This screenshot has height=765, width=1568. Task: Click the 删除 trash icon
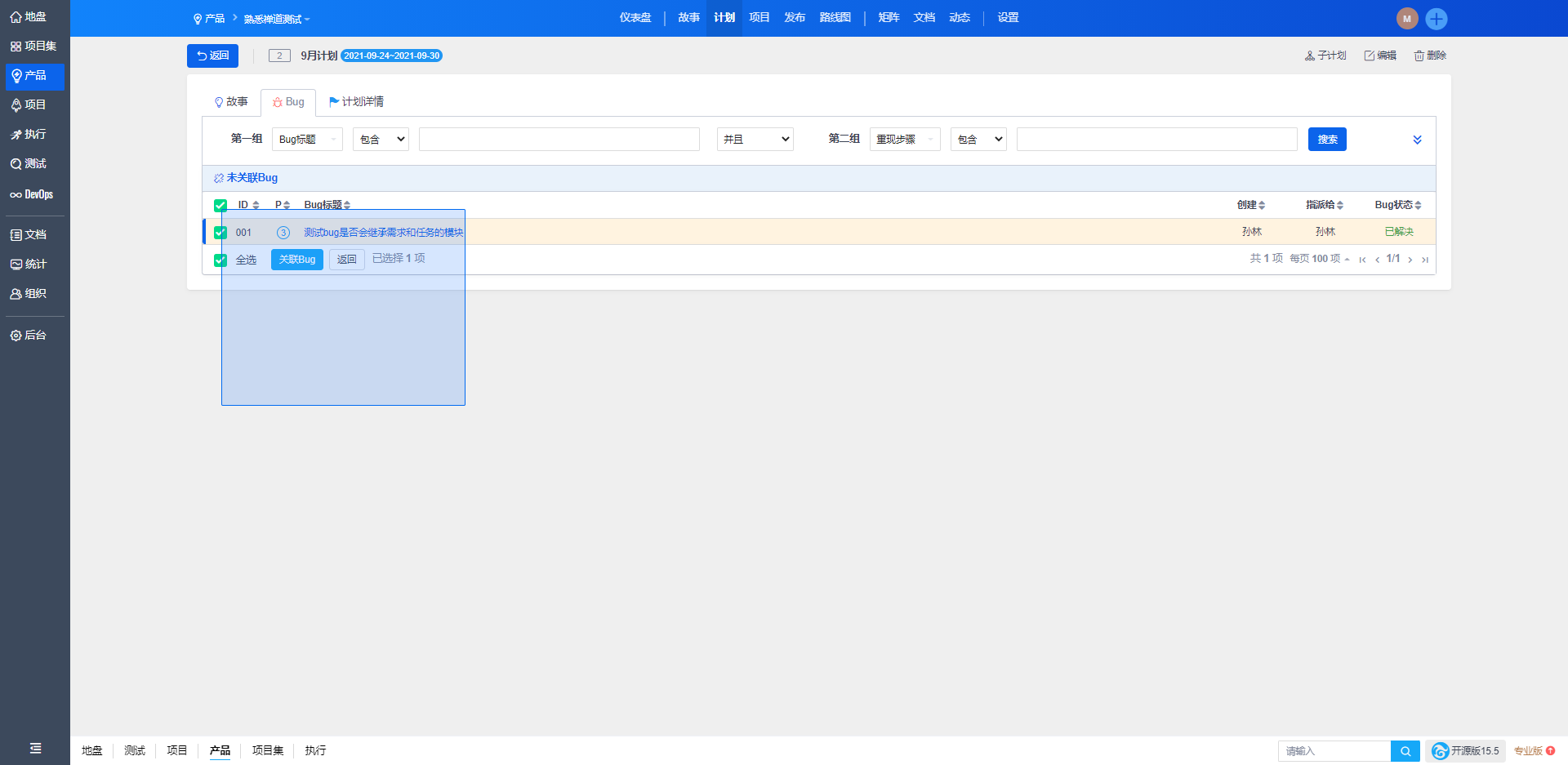point(1419,56)
